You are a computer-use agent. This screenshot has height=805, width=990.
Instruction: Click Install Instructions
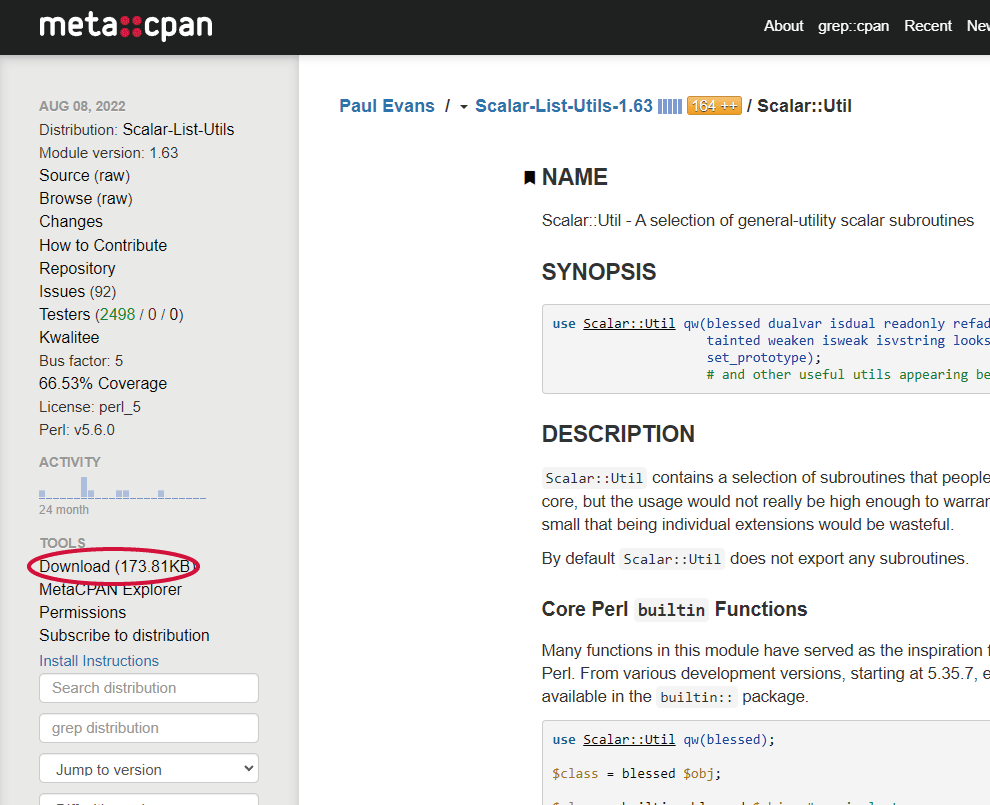coord(99,660)
